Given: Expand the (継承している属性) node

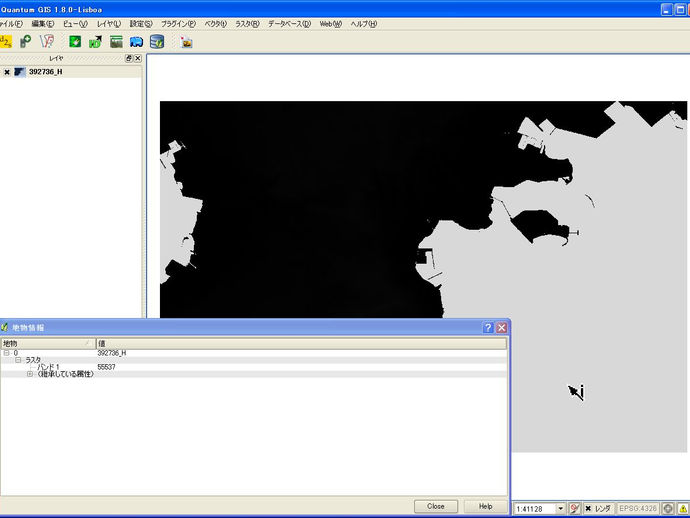Looking at the screenshot, I should click(x=29, y=374).
